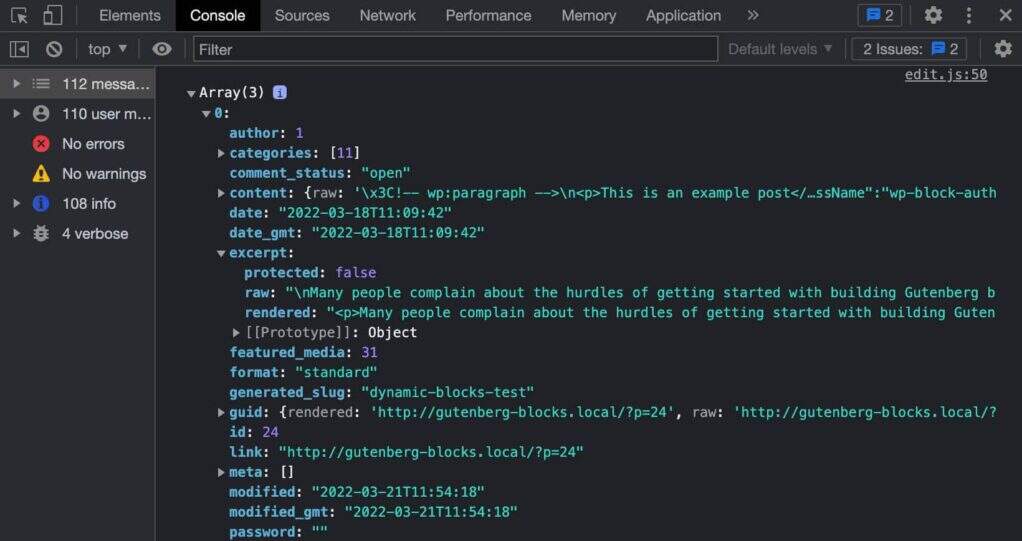The width and height of the screenshot is (1022, 541).
Task: Open the DevTools three-dot customize menu
Action: pyautogui.click(x=969, y=15)
